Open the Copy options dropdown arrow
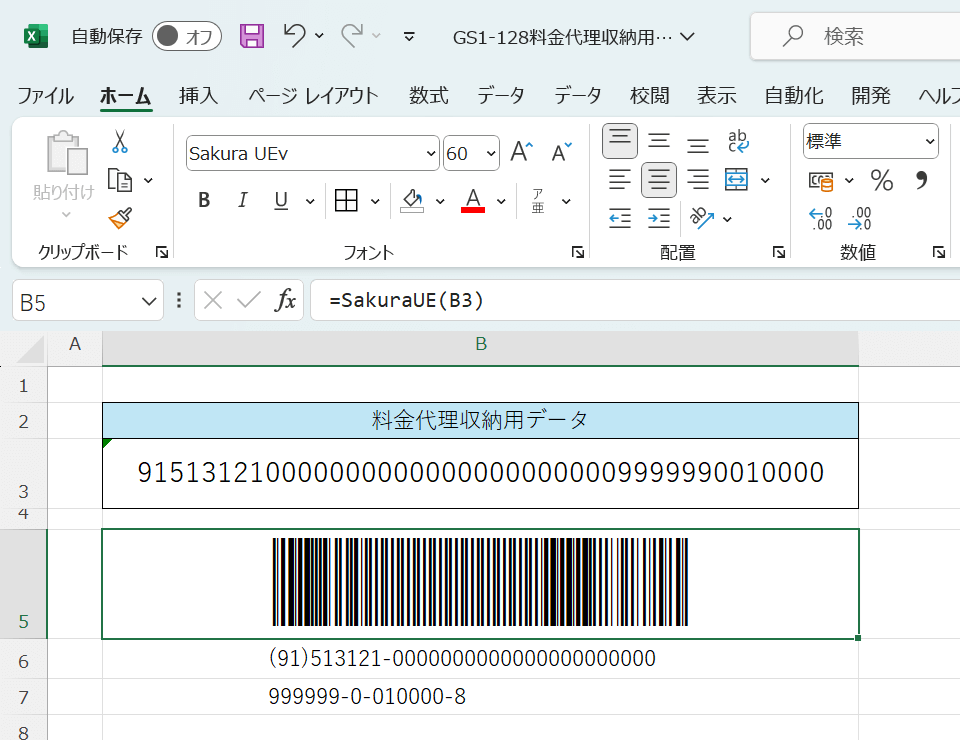 tap(148, 181)
